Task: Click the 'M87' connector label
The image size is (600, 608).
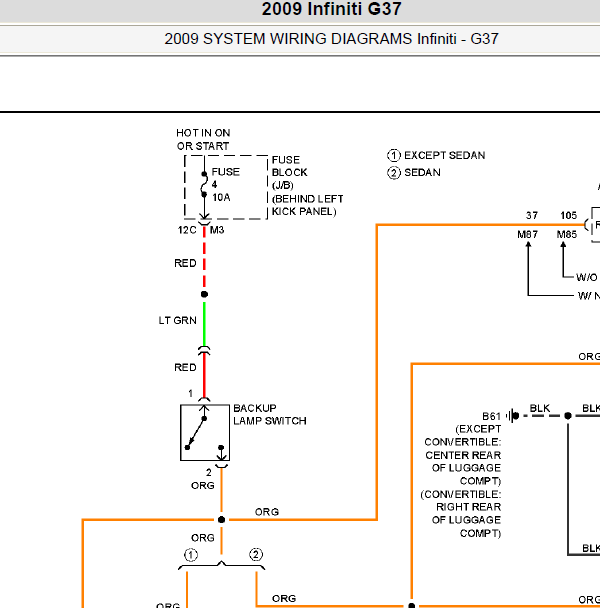Action: (527, 235)
